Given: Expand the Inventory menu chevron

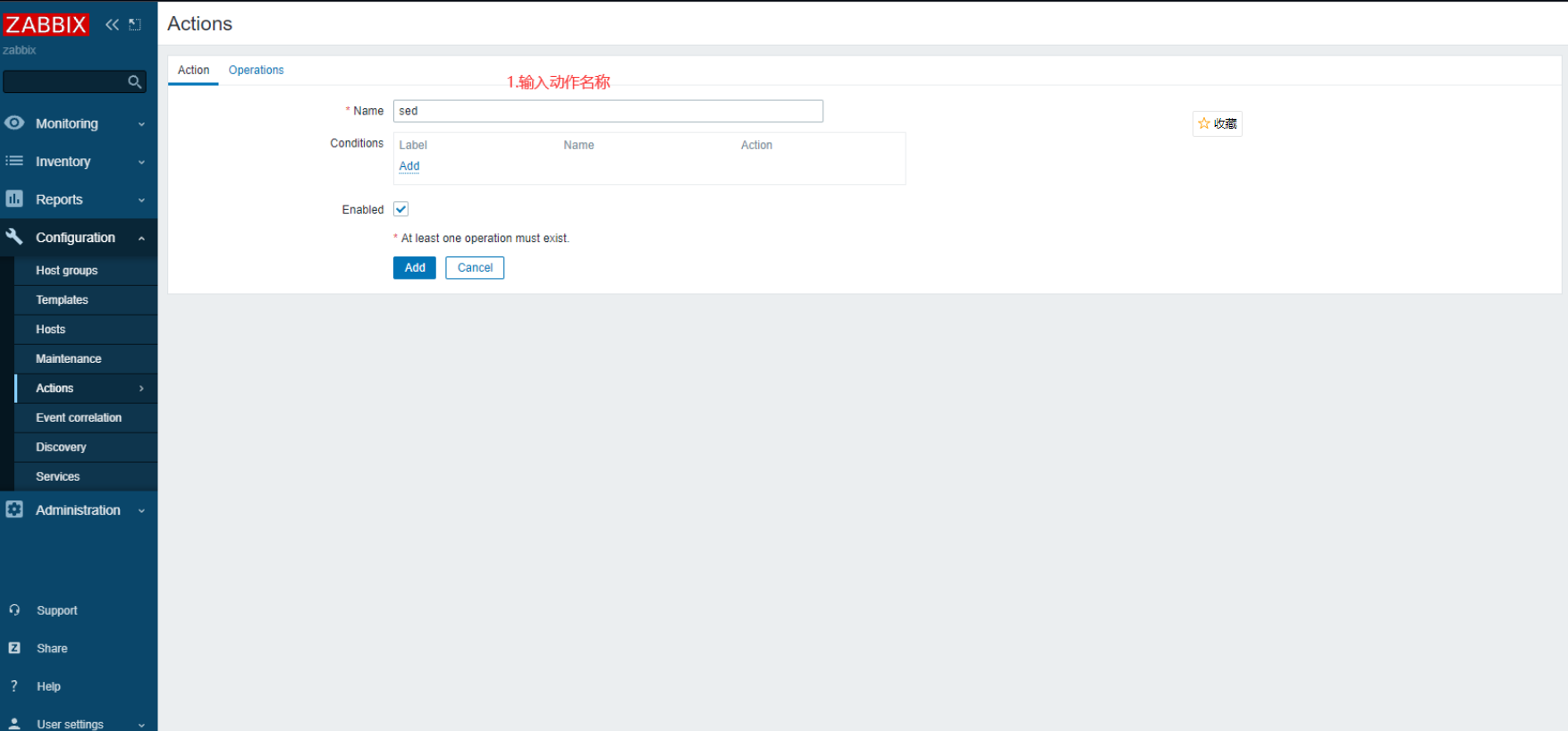Looking at the screenshot, I should pyautogui.click(x=141, y=163).
